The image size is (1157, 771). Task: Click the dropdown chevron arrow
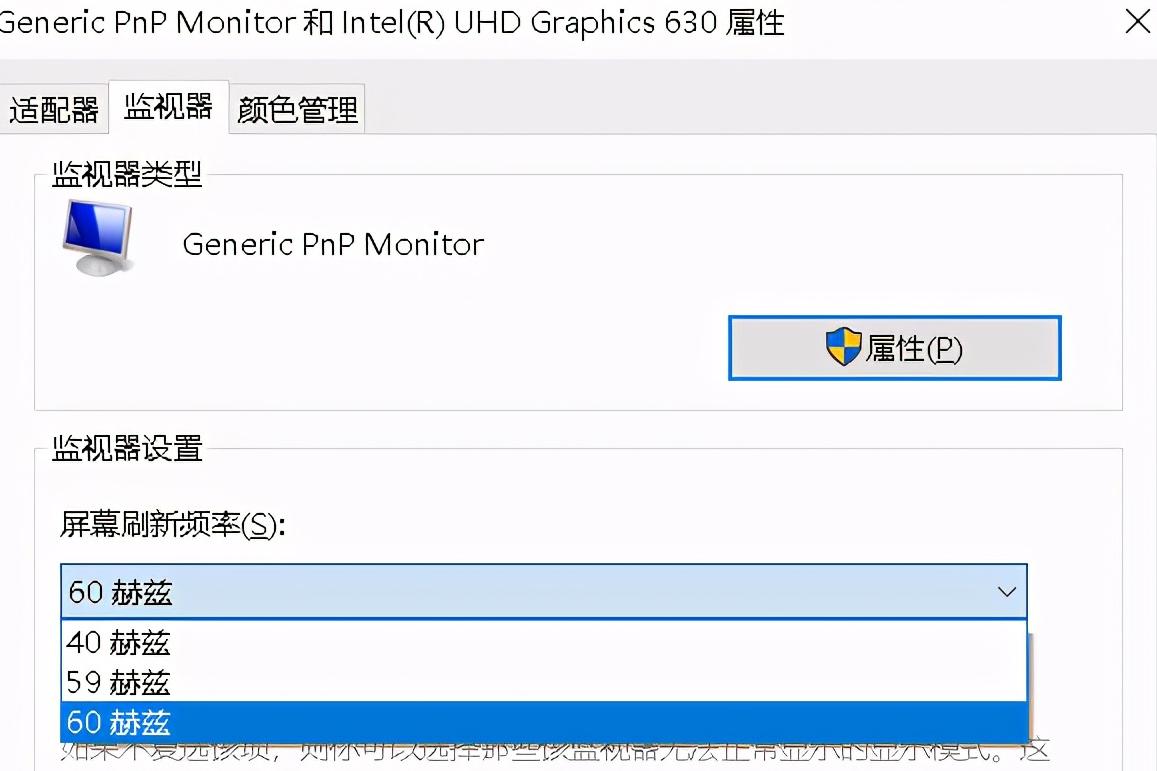pyautogui.click(x=1006, y=592)
